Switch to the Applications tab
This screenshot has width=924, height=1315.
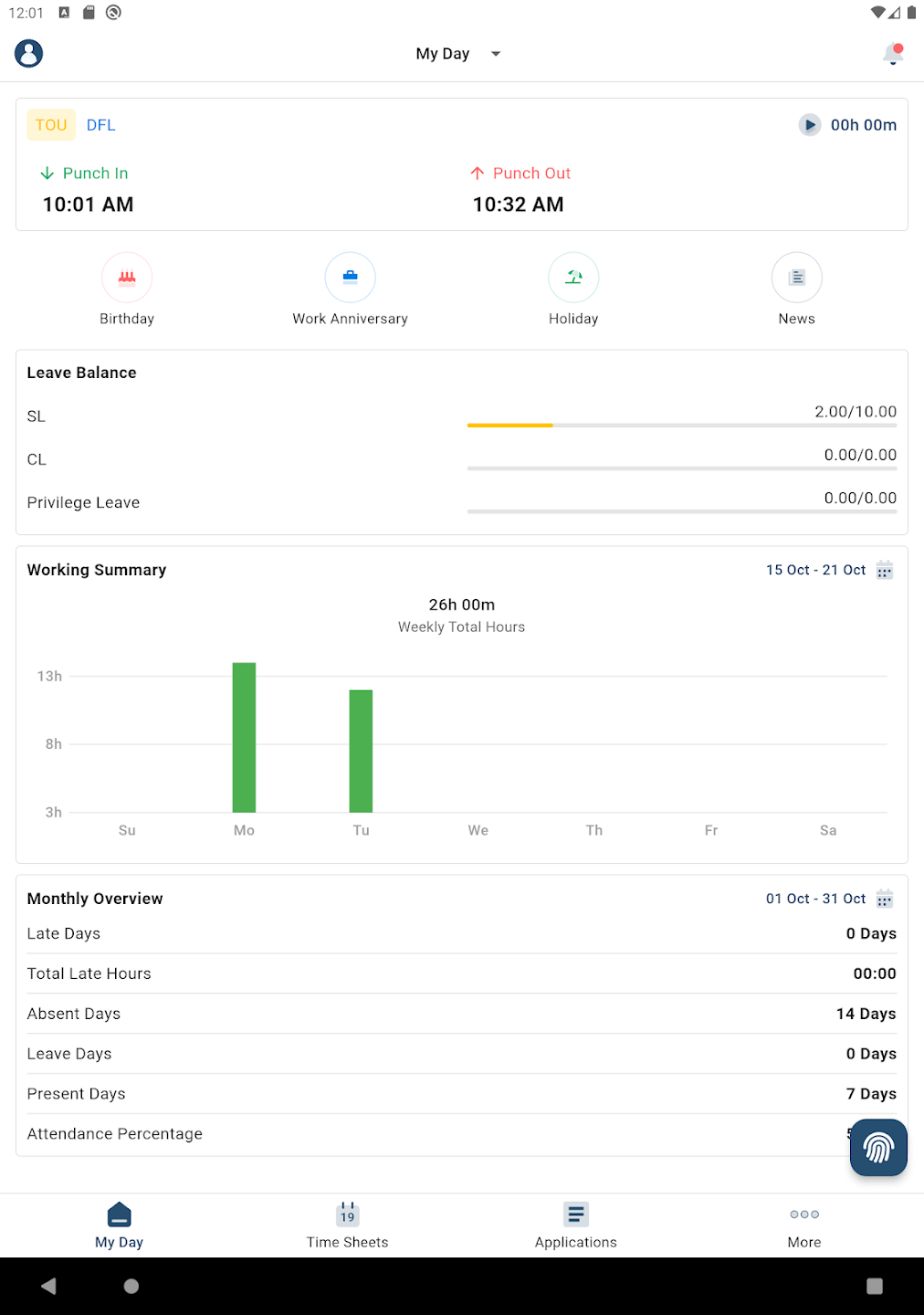pyautogui.click(x=575, y=1225)
